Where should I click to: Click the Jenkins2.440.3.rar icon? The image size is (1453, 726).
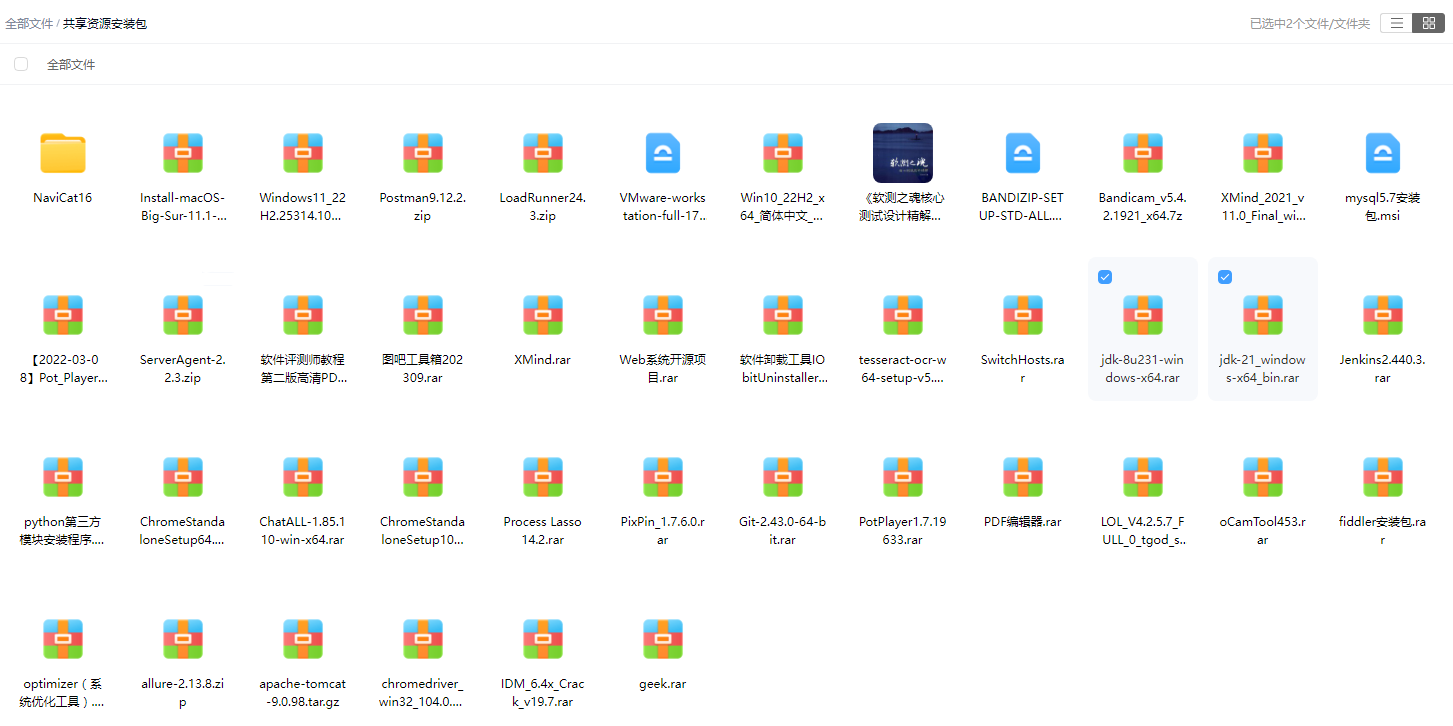pos(1382,315)
